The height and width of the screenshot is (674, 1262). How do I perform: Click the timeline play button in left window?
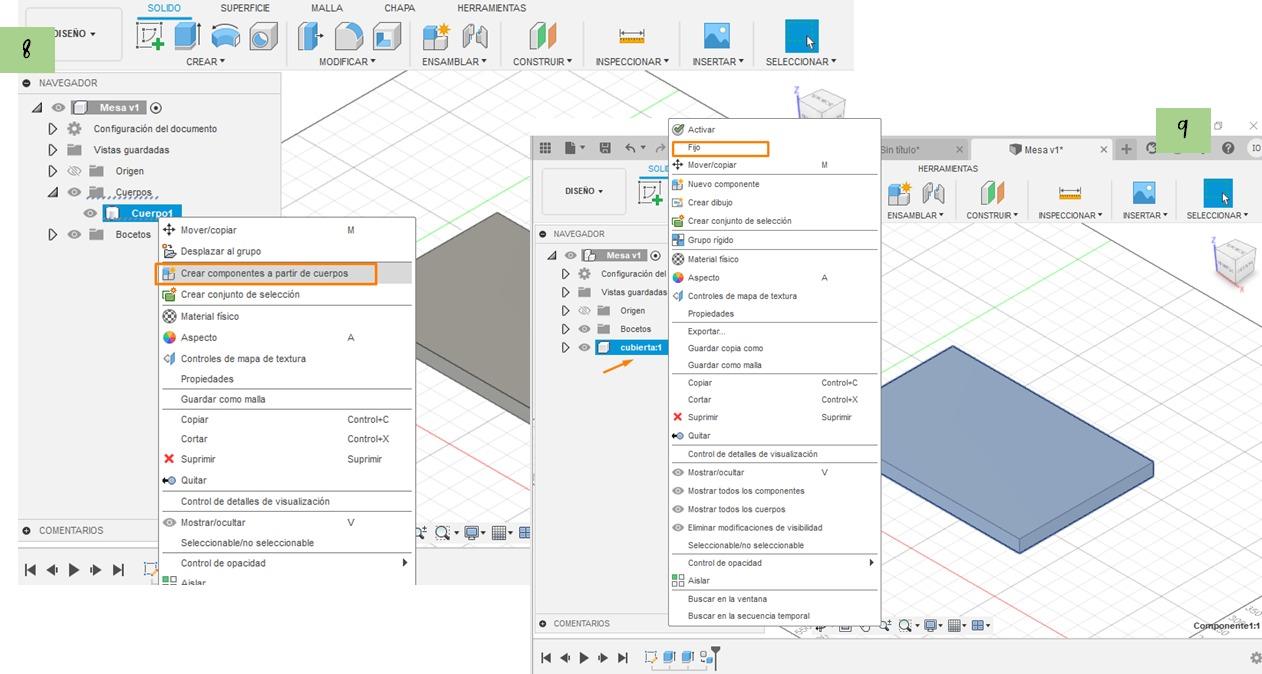74,570
